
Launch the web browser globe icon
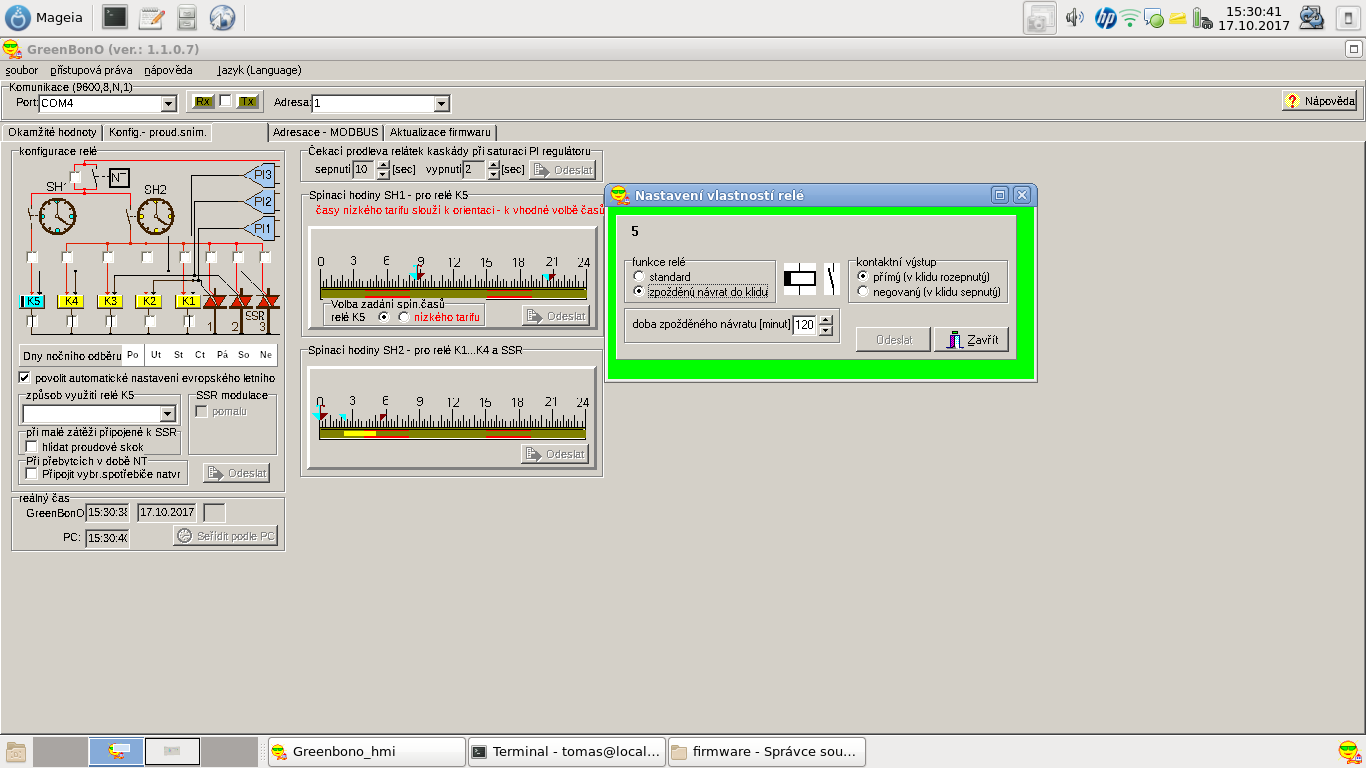pyautogui.click(x=222, y=17)
